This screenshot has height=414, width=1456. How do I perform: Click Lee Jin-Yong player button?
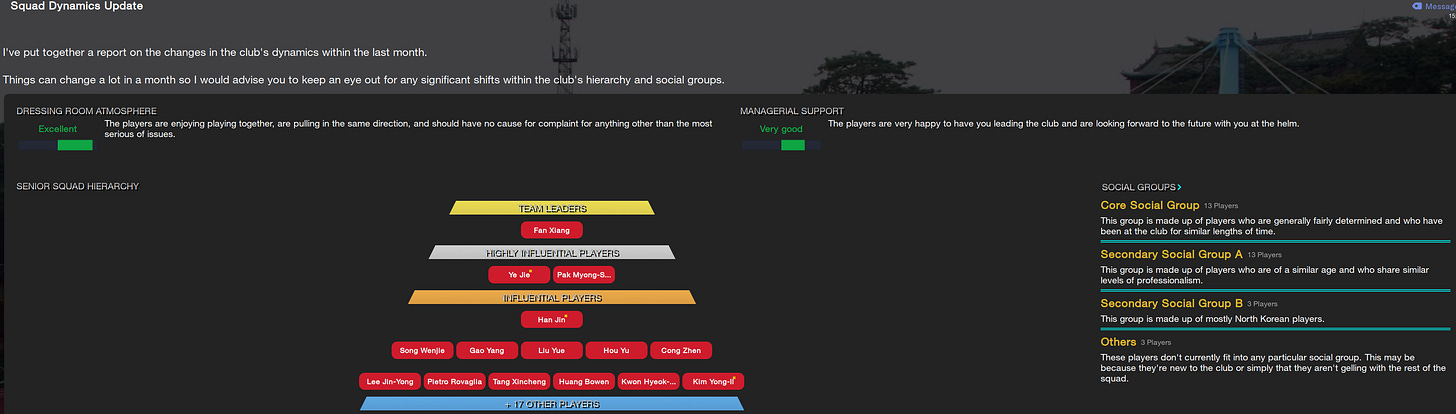390,382
